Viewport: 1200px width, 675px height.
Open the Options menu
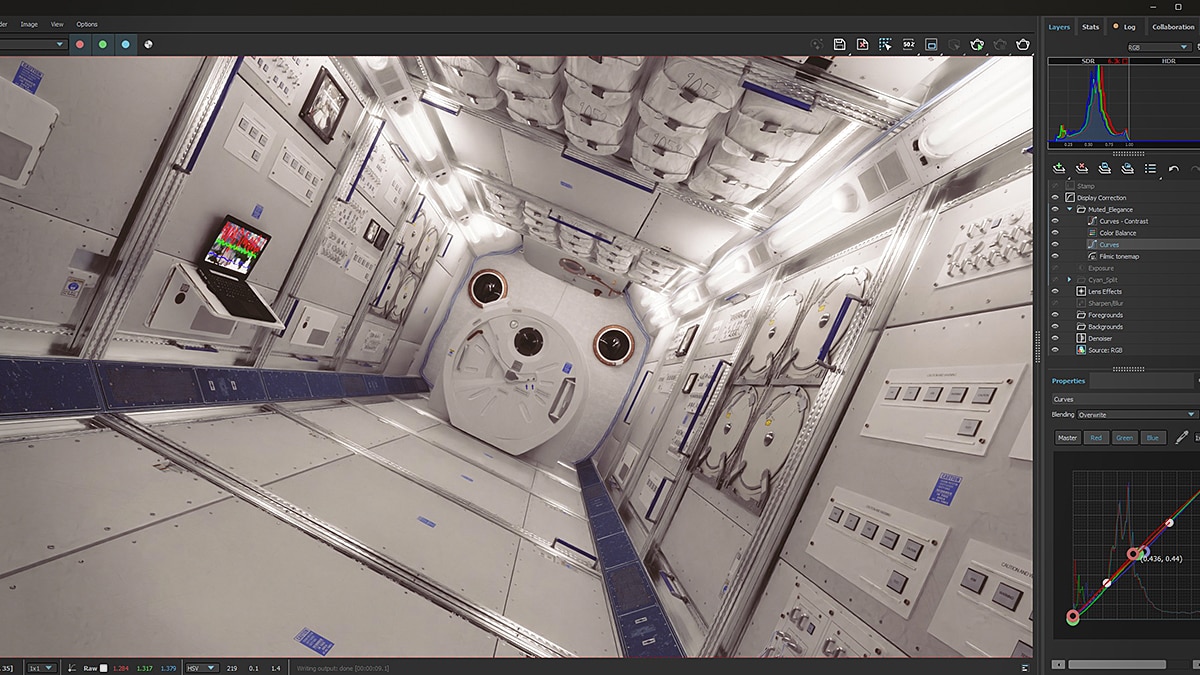[87, 24]
